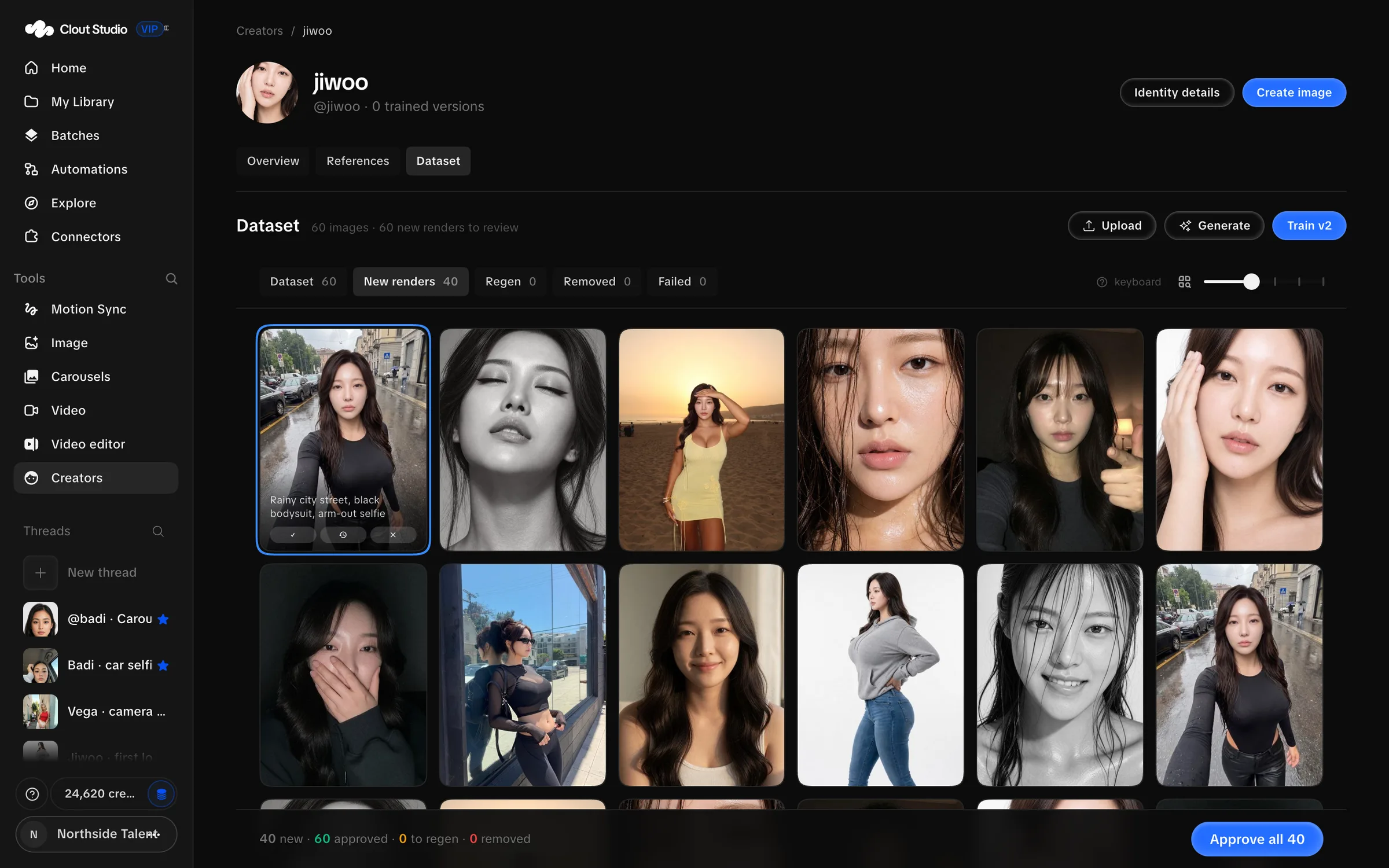This screenshot has width=1389, height=868.
Task: Select the yellow dress beach sunset thumbnail
Action: pos(701,440)
